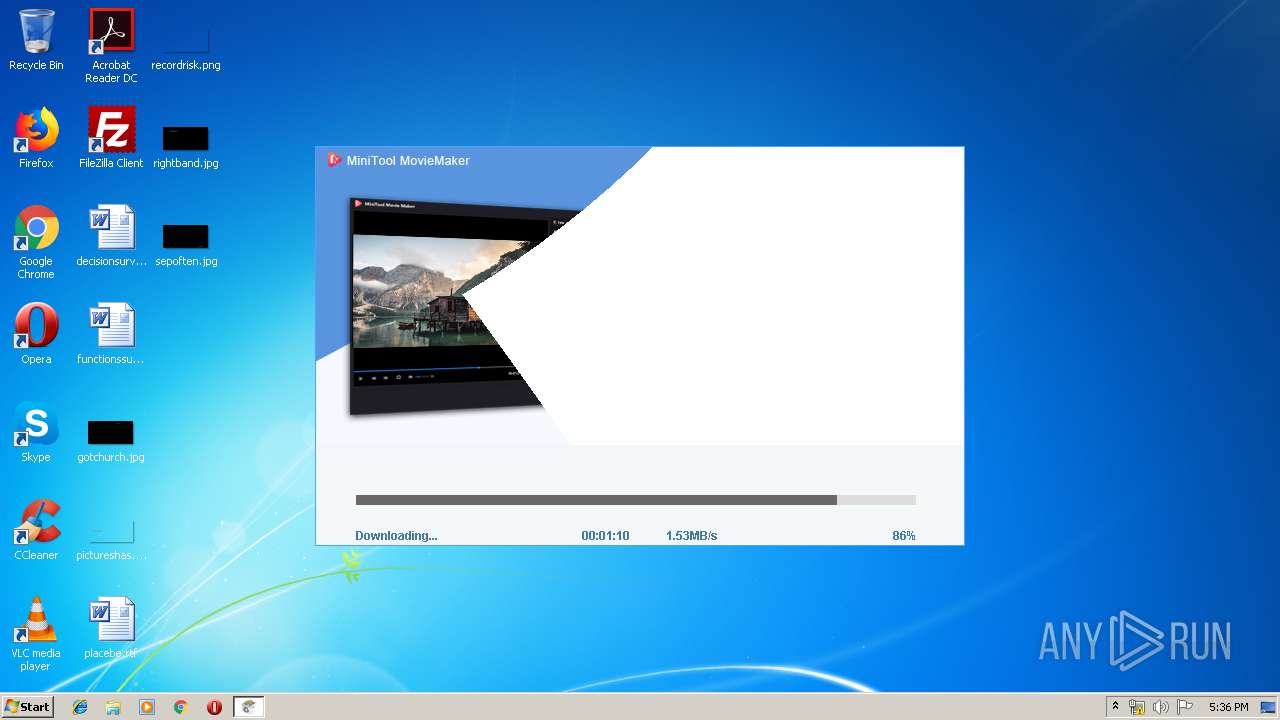
Task: Open the Windows Start menu
Action: click(x=28, y=707)
